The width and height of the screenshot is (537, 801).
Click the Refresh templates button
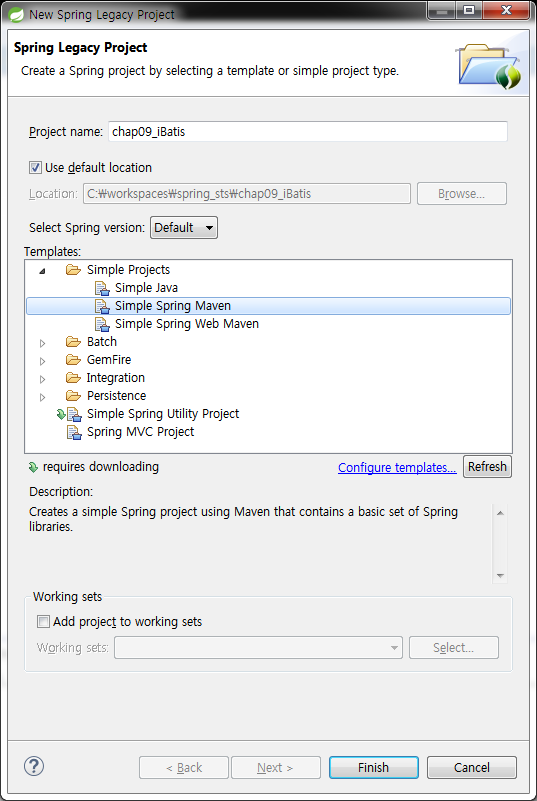(487, 466)
